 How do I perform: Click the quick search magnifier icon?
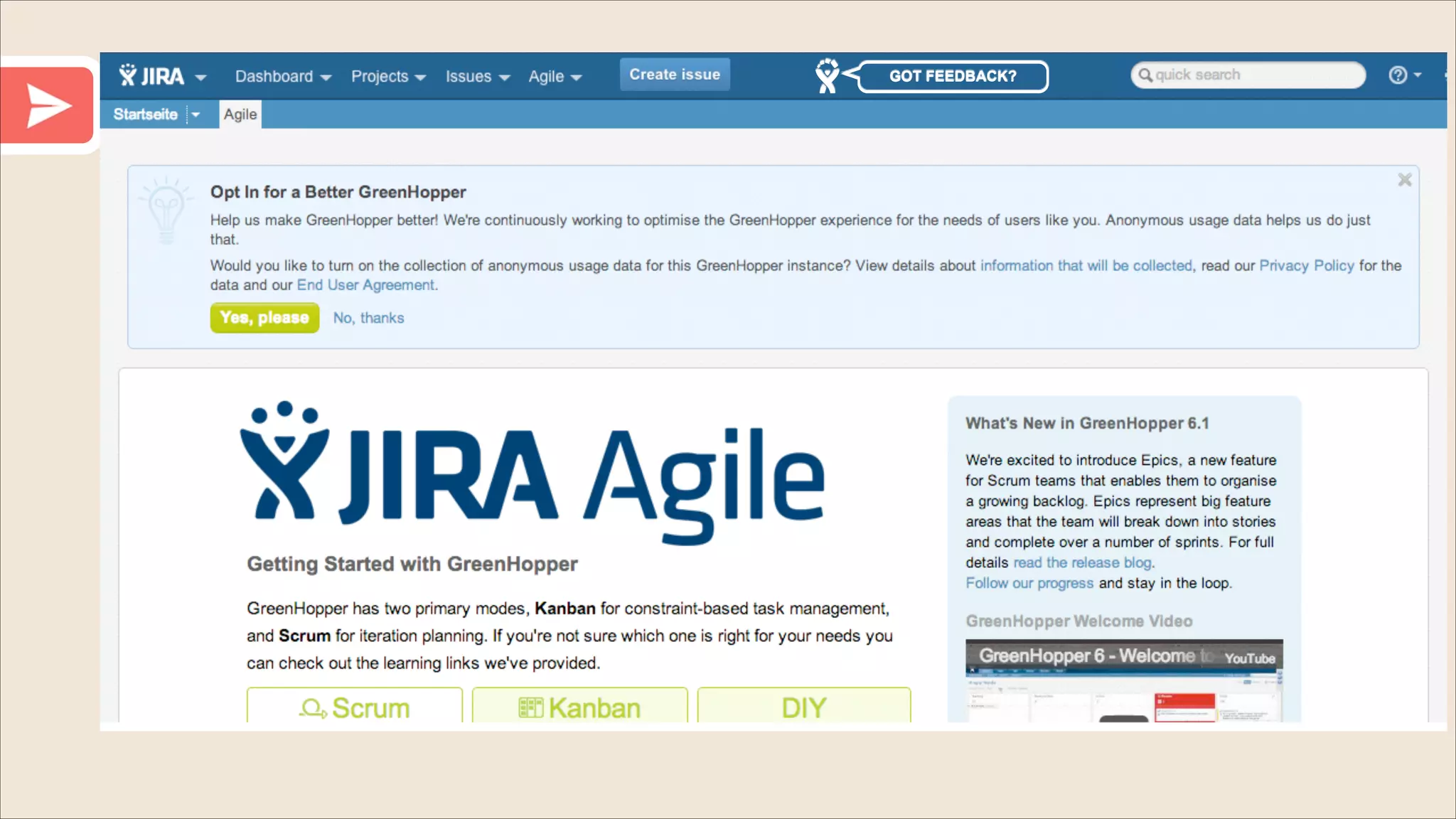pos(1145,75)
